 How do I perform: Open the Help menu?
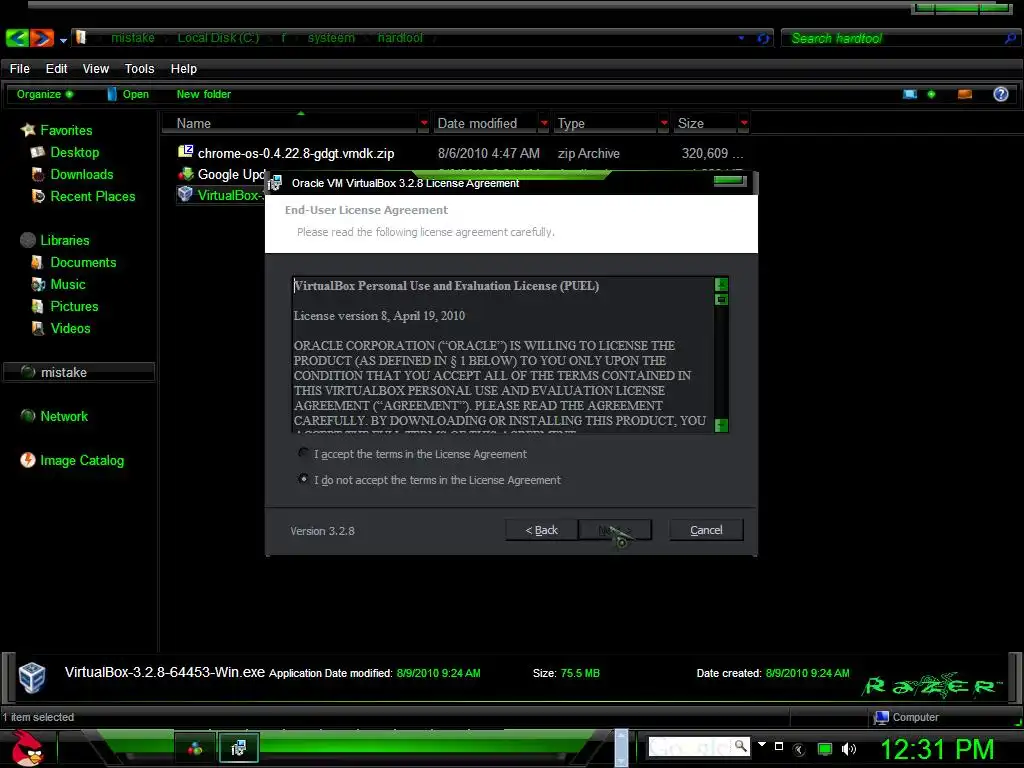184,69
